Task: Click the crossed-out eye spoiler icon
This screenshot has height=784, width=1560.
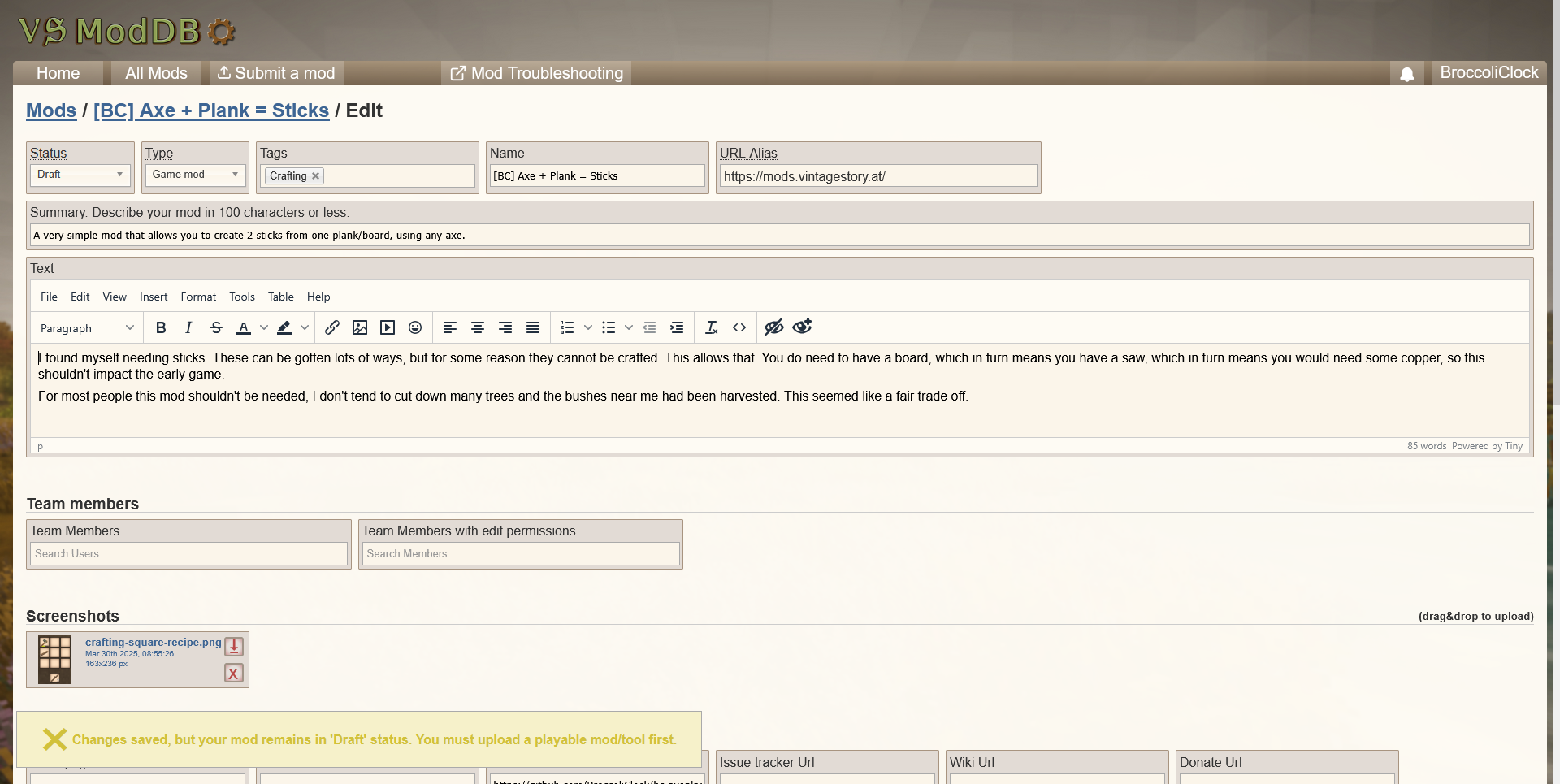Action: click(773, 327)
